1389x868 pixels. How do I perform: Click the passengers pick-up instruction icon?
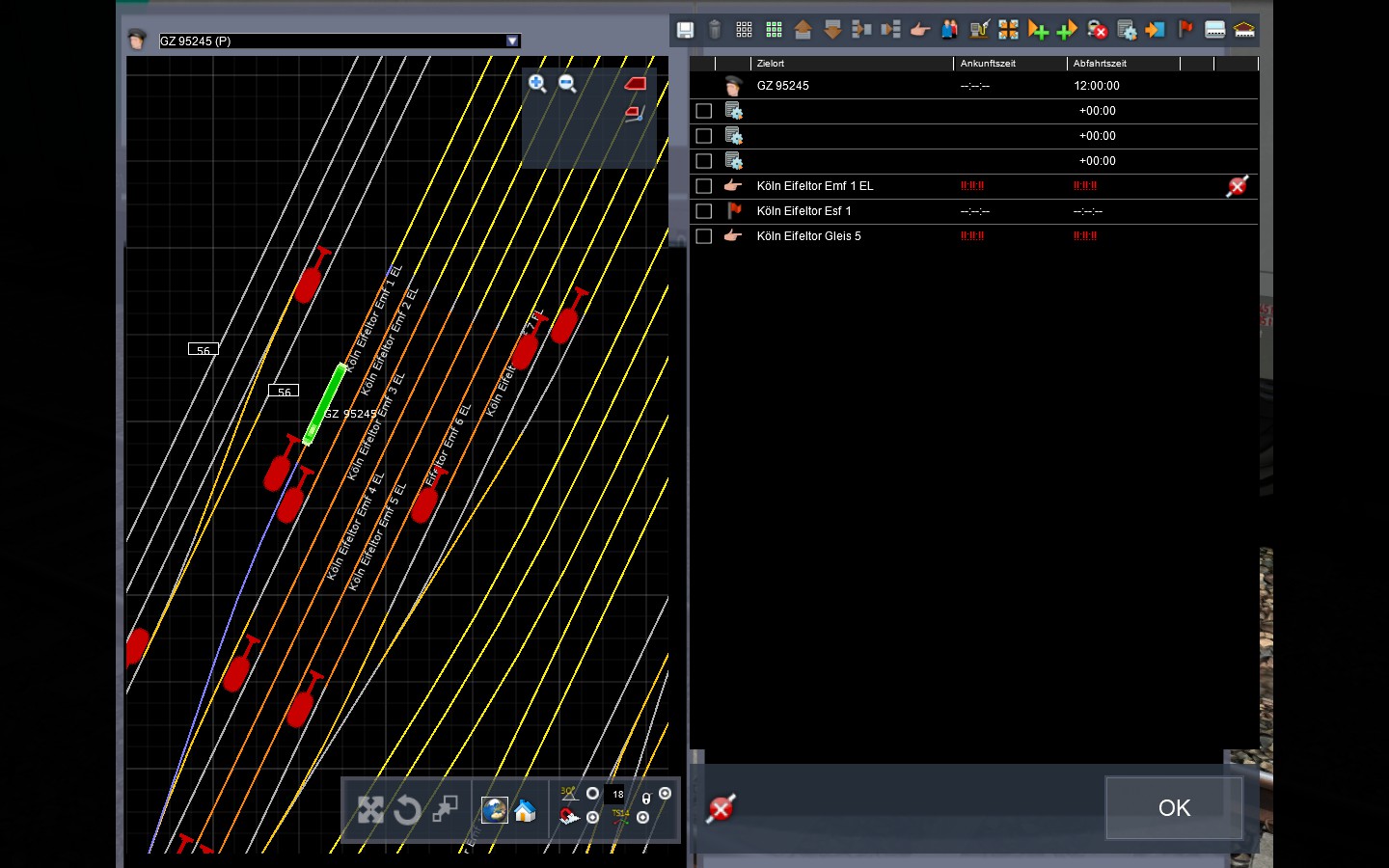tap(949, 30)
